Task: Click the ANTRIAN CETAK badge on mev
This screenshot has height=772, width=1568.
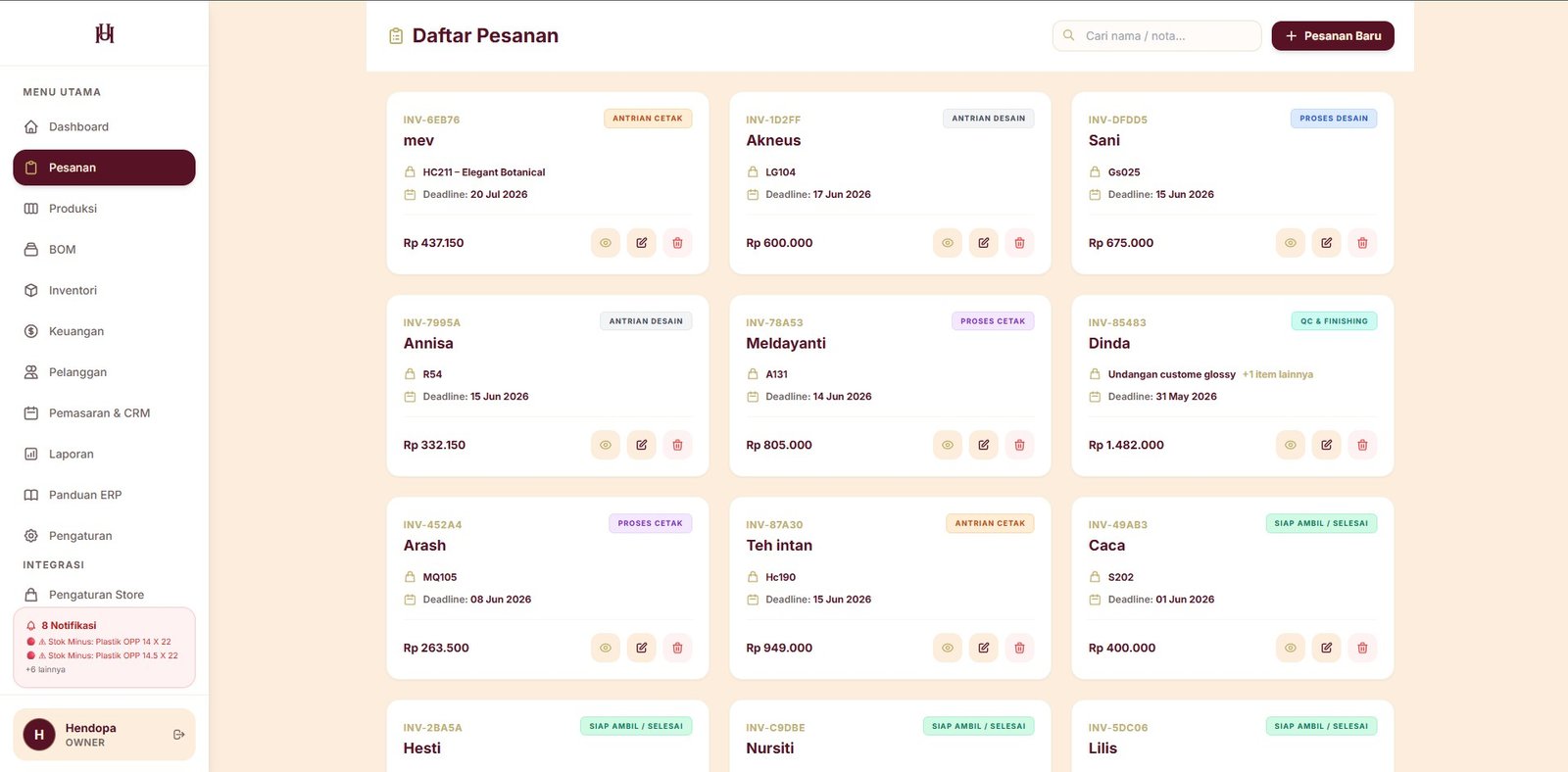Action: tap(648, 119)
